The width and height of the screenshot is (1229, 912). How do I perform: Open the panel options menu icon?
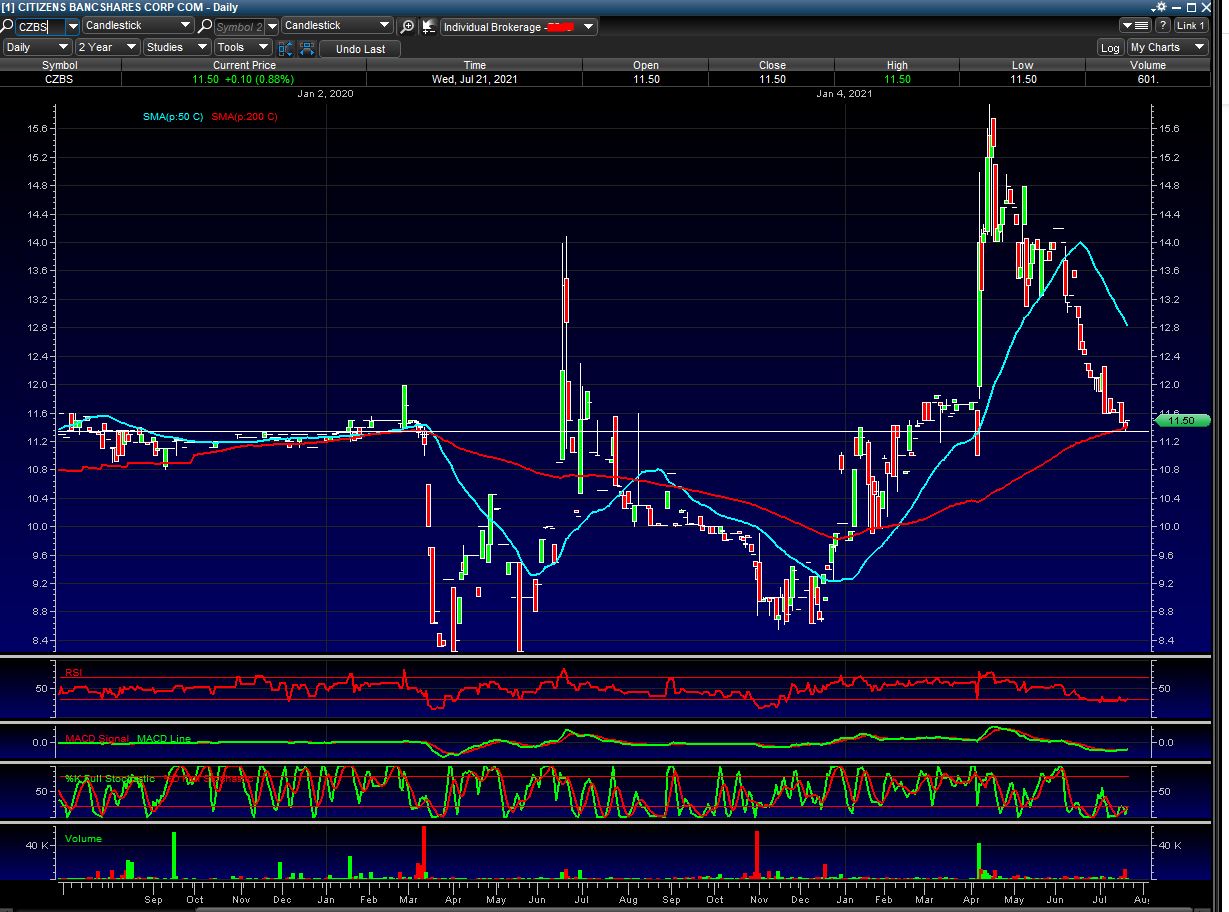coord(1135,26)
